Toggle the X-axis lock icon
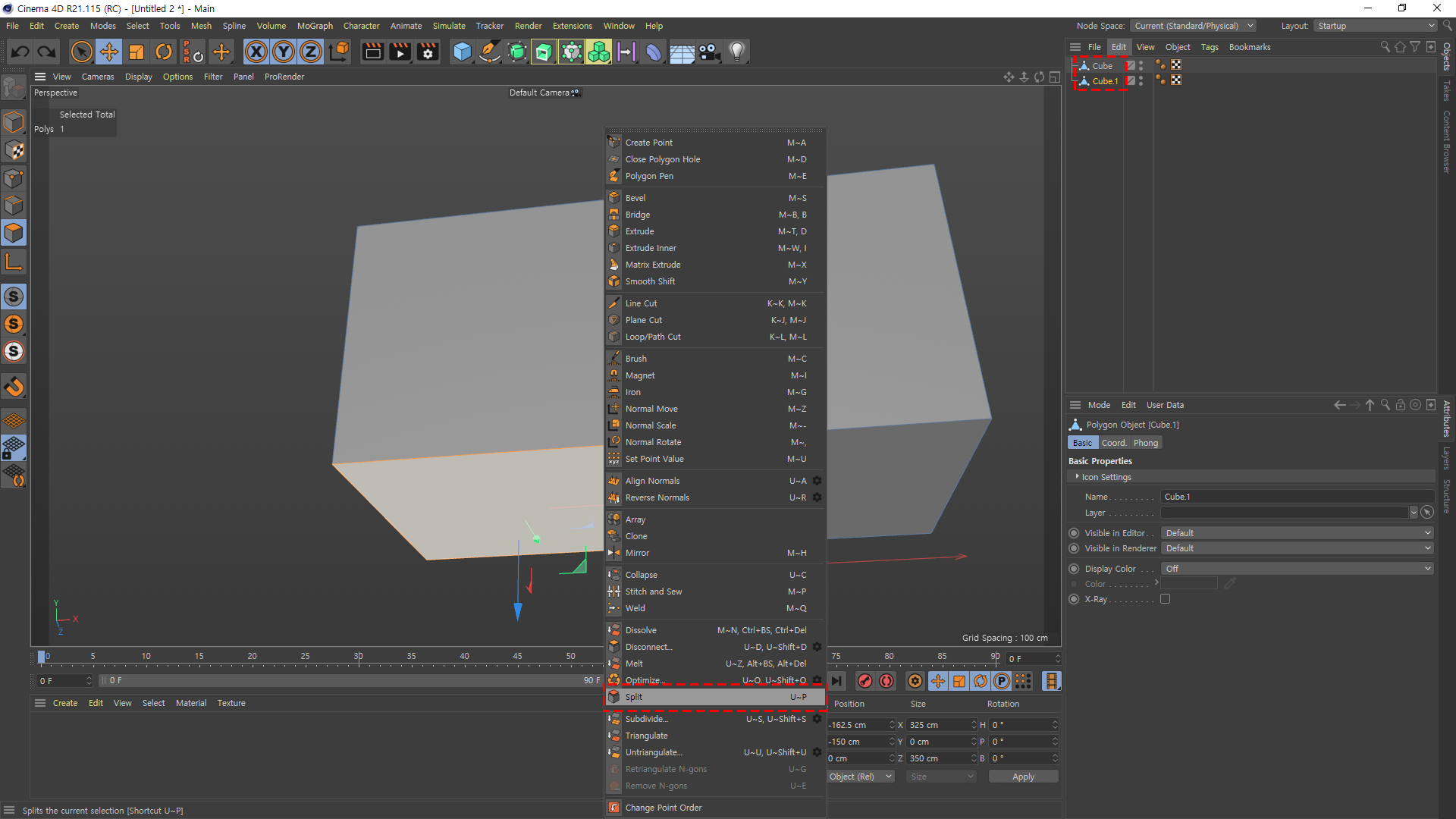The image size is (1456, 819). (256, 52)
